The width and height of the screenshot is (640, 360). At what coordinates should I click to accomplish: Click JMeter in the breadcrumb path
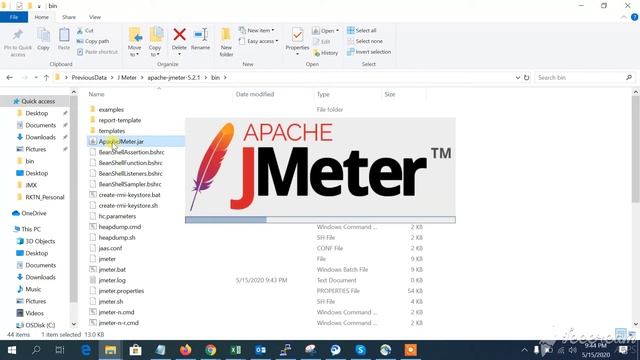coord(127,78)
